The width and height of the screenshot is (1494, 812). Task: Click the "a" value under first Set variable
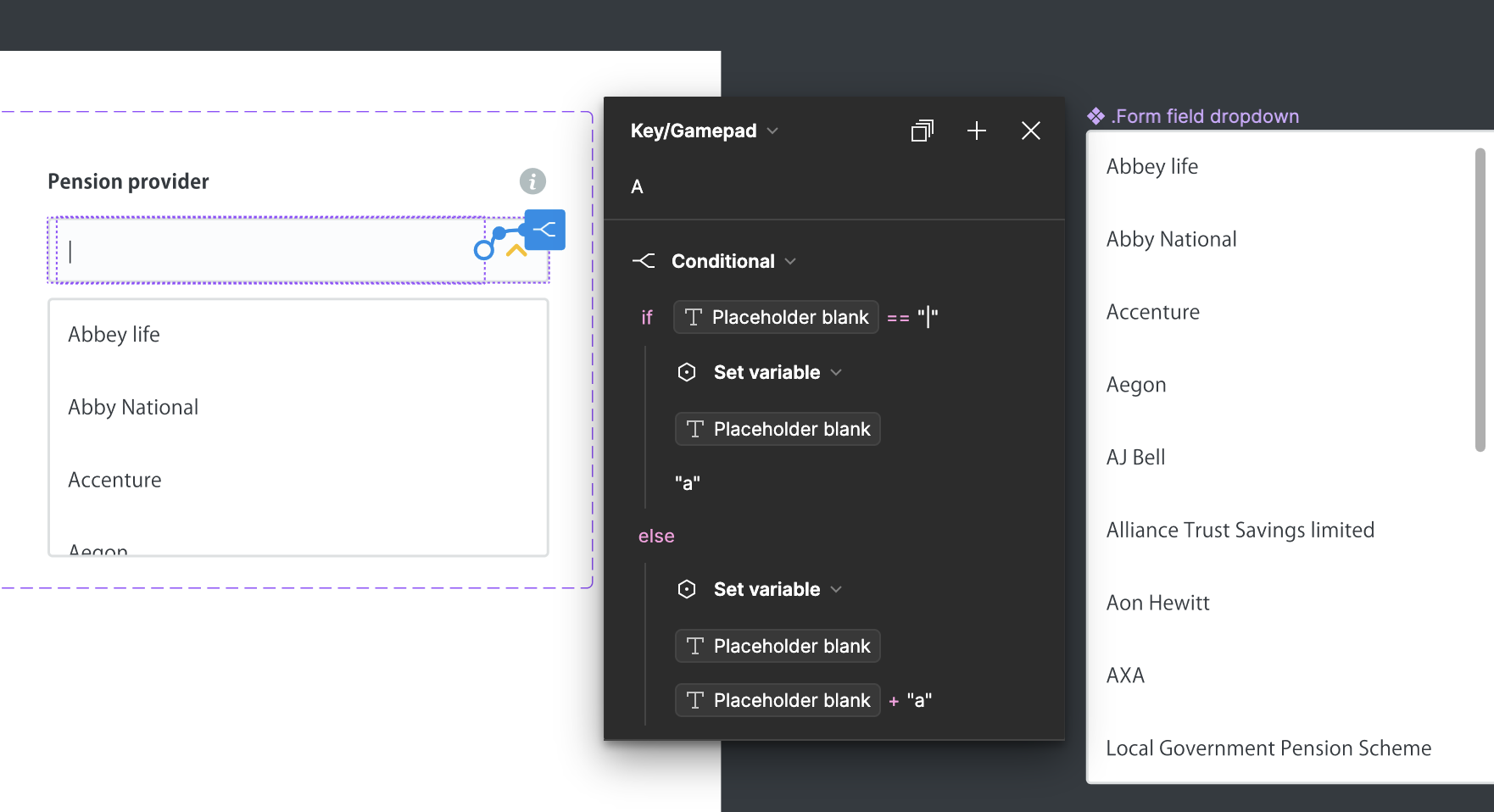coord(688,483)
